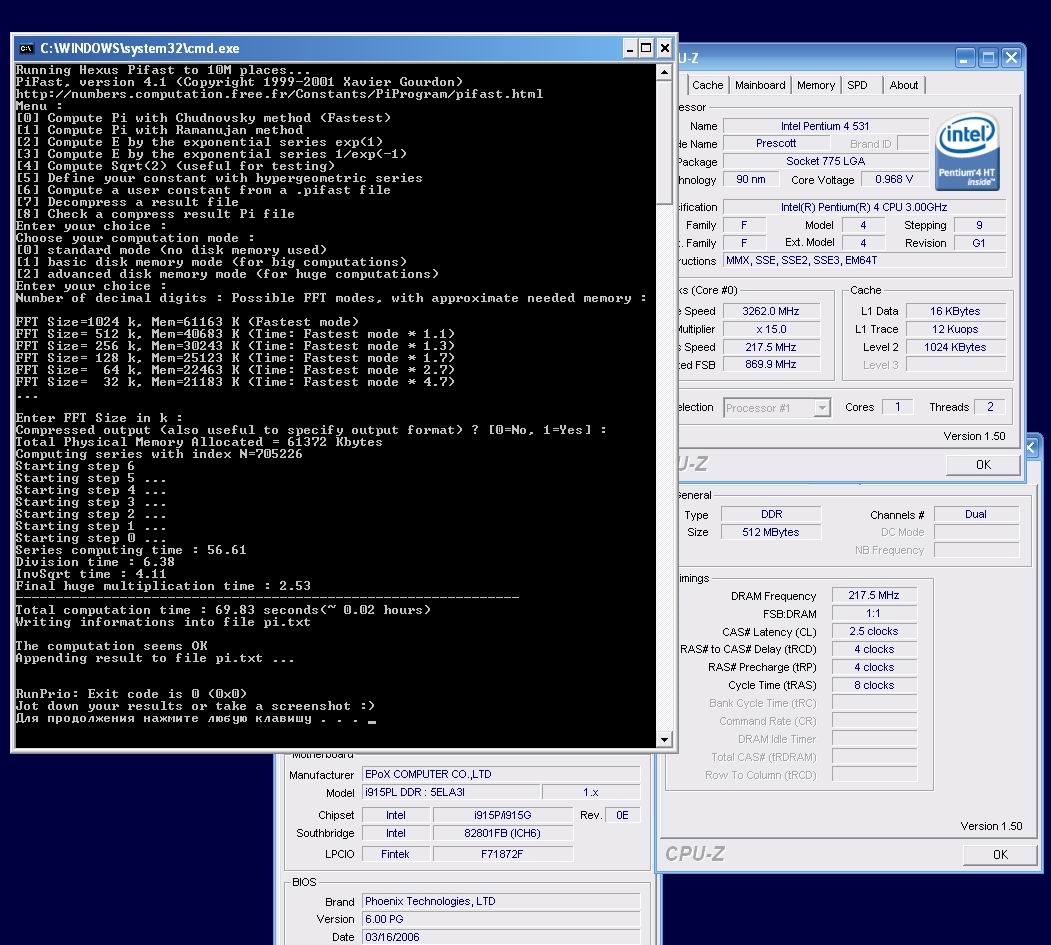Click the BIOS version '6.00 PG'

[501, 919]
